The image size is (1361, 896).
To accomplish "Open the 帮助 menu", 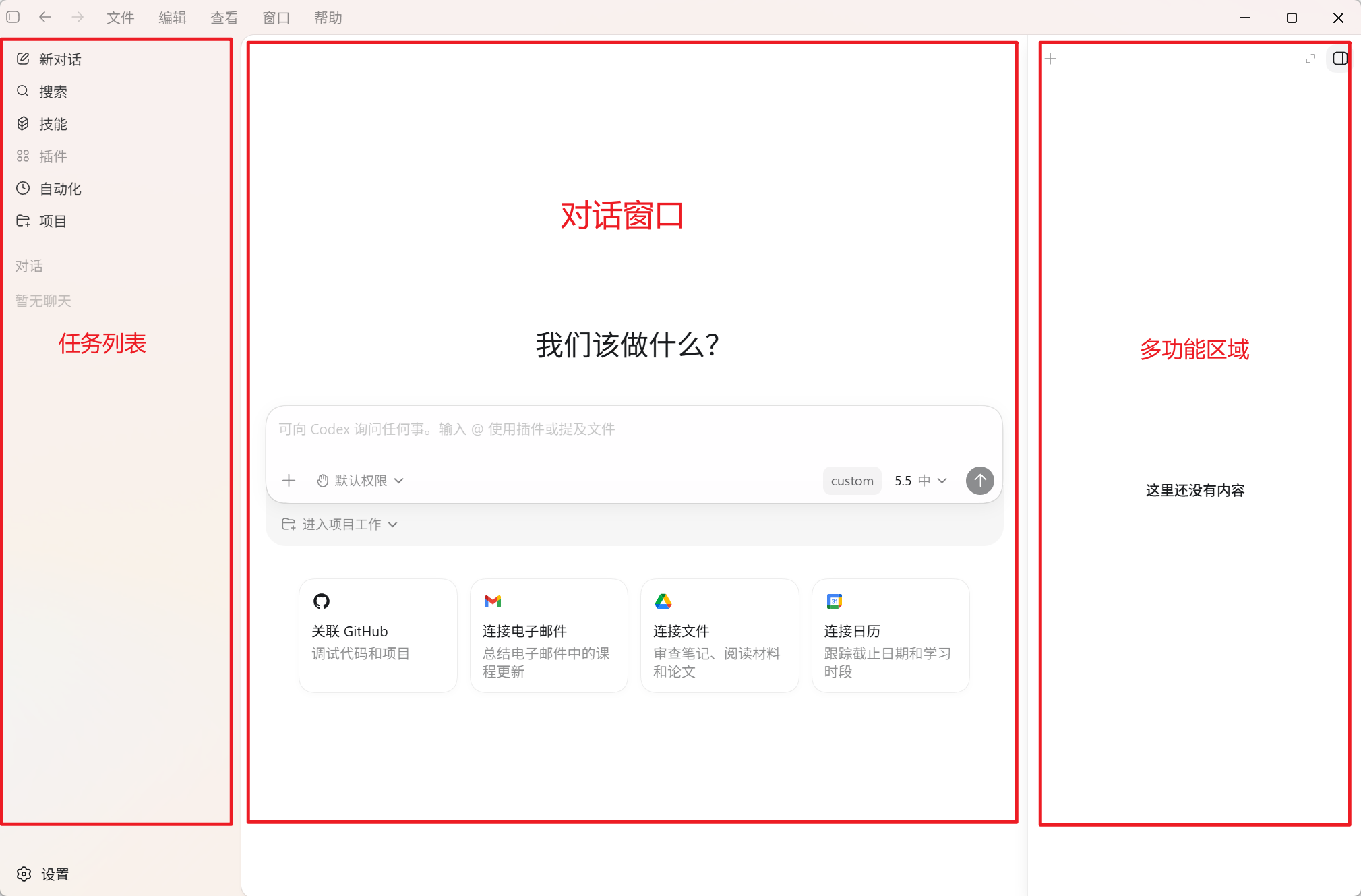I will (x=328, y=18).
